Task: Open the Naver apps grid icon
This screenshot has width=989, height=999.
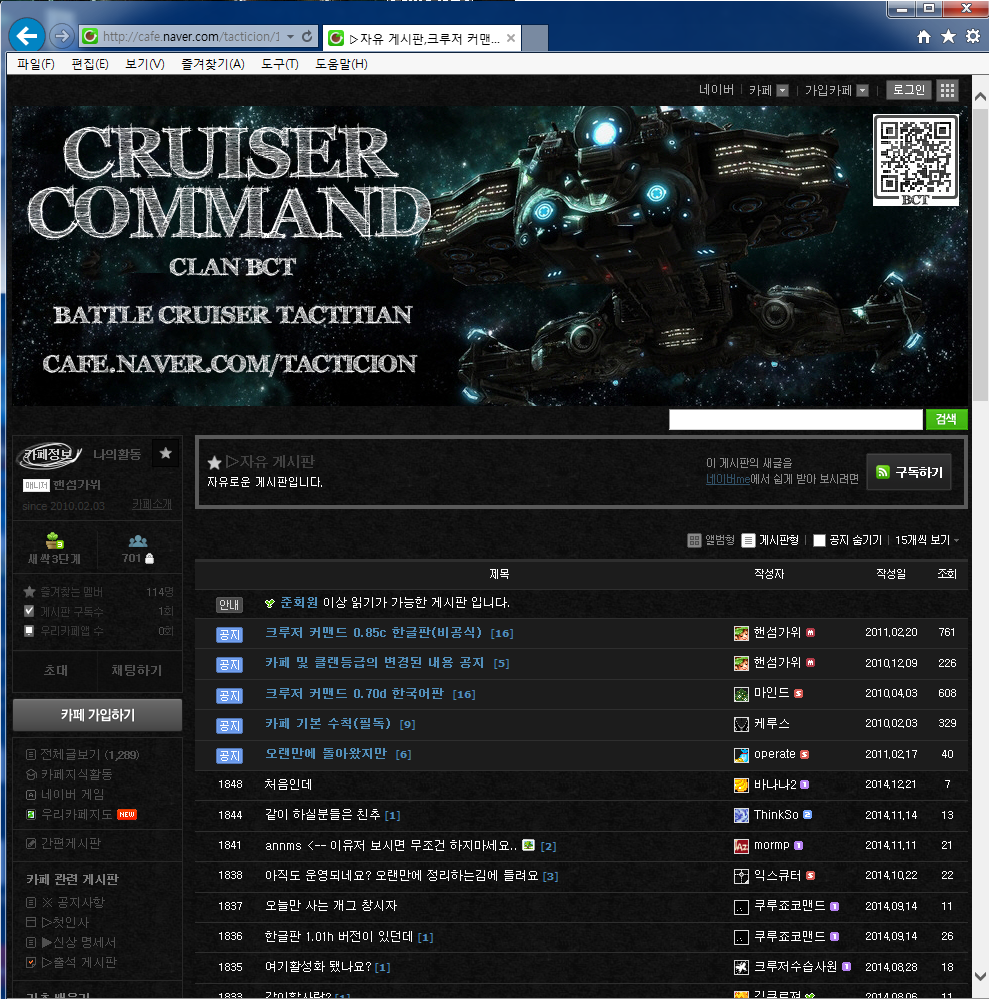Action: [948, 90]
